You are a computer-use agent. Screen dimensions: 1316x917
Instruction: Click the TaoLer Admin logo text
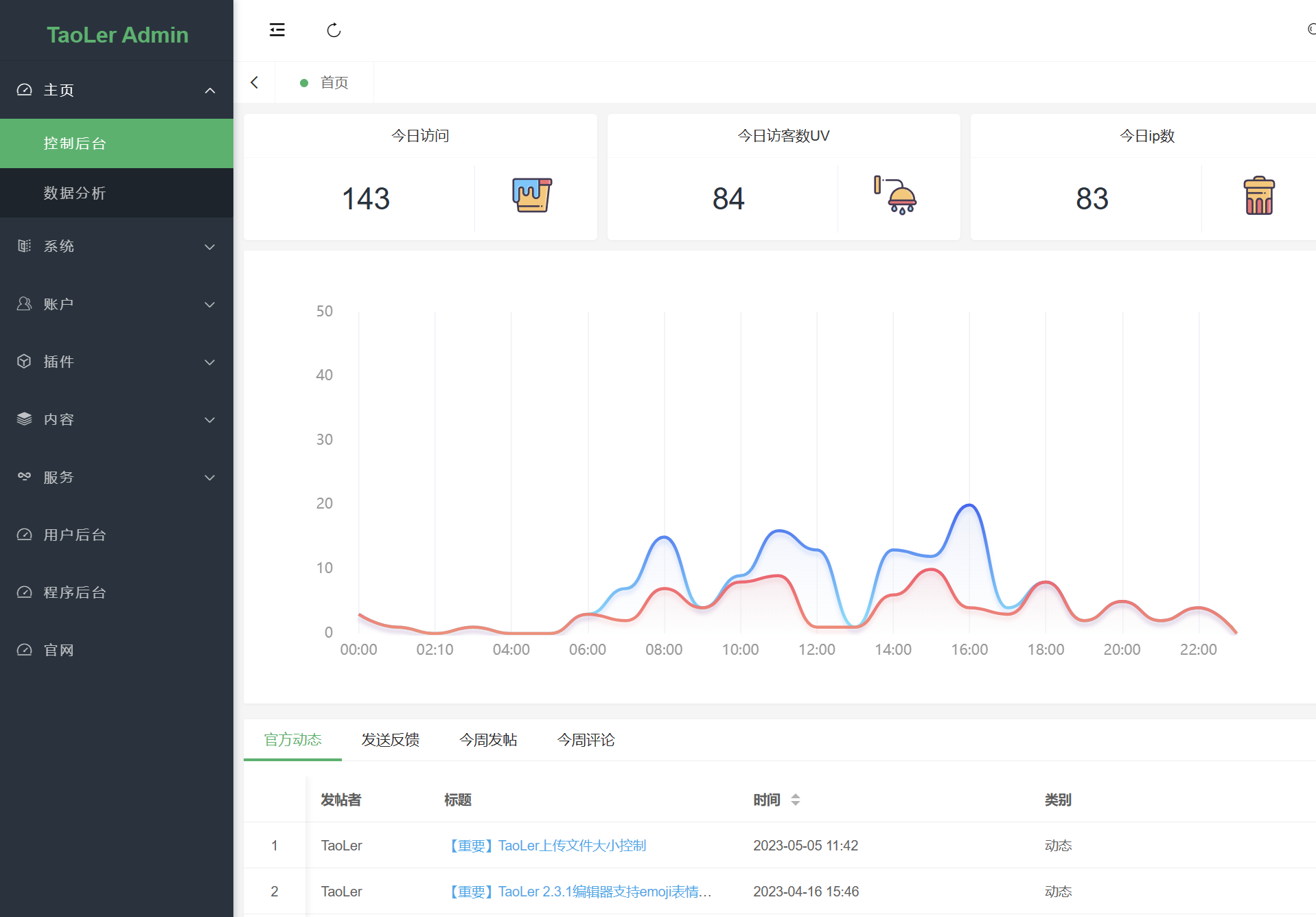117,34
